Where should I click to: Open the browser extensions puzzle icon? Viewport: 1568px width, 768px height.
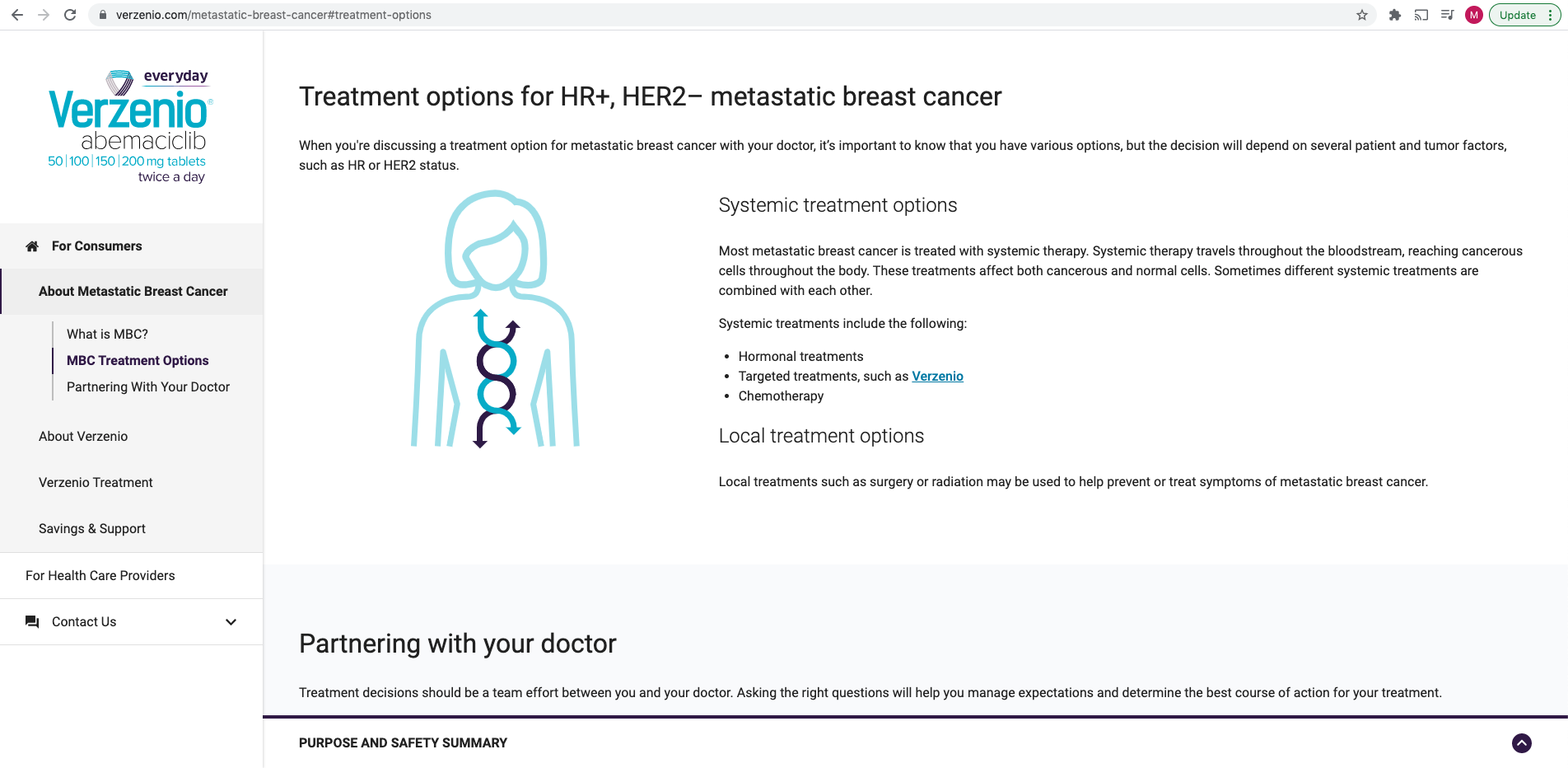1395,15
